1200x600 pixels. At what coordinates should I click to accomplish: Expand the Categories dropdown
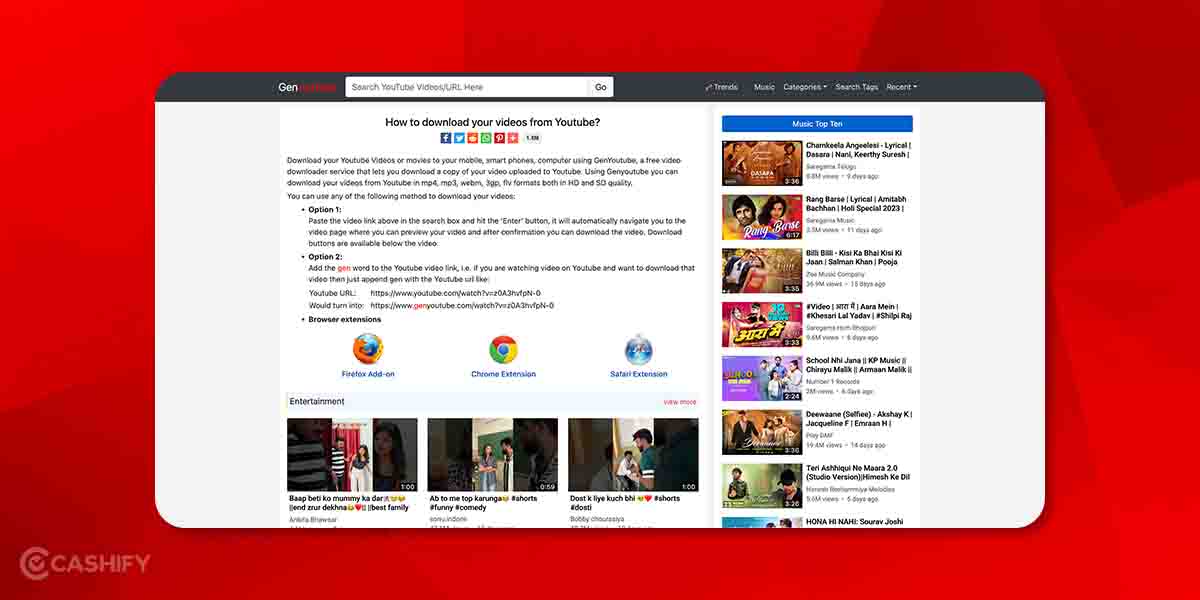[805, 87]
